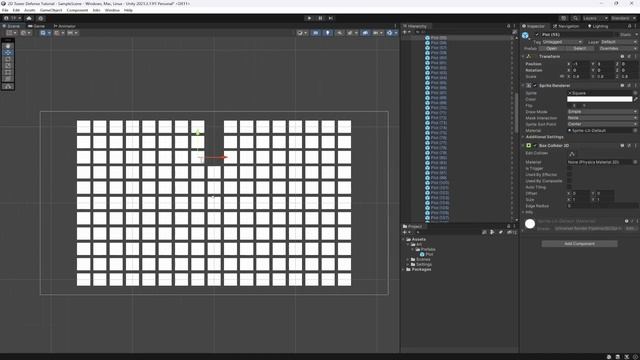640x360 pixels.
Task: Open the Tag dropdown
Action: pos(562,42)
